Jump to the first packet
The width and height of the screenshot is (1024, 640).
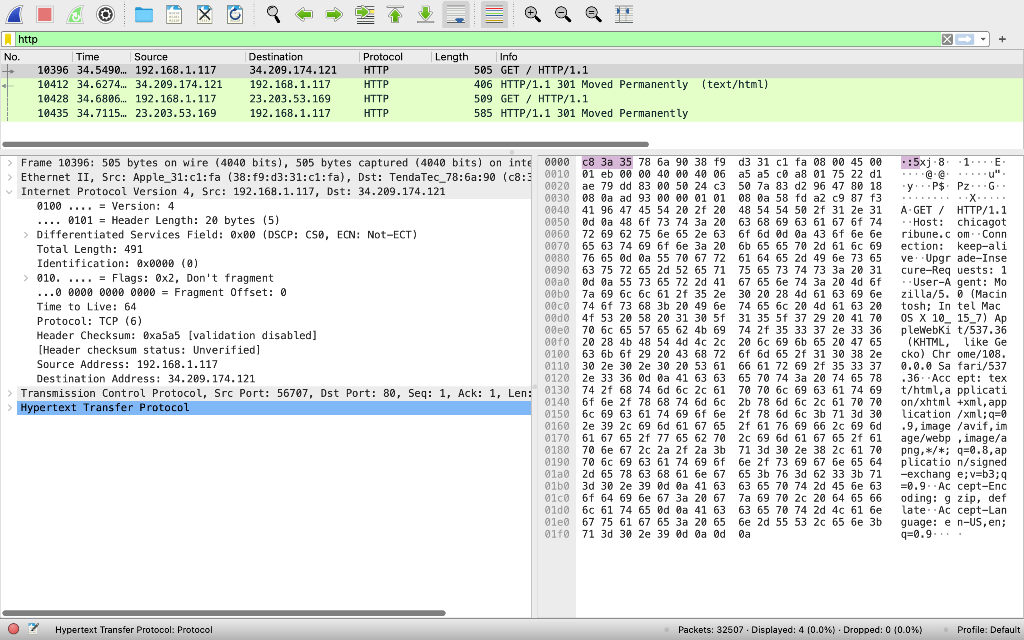(395, 14)
